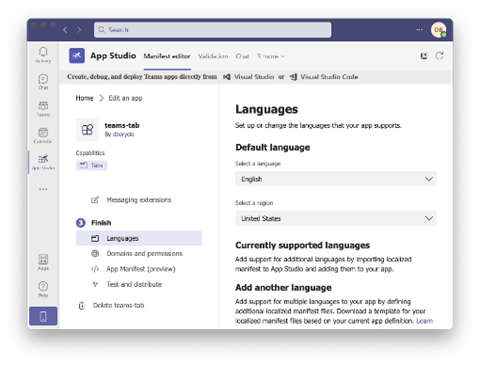Viewport: 480px width, 365px height.
Task: Open settings and more ellipsis in title bar
Action: 420,30
